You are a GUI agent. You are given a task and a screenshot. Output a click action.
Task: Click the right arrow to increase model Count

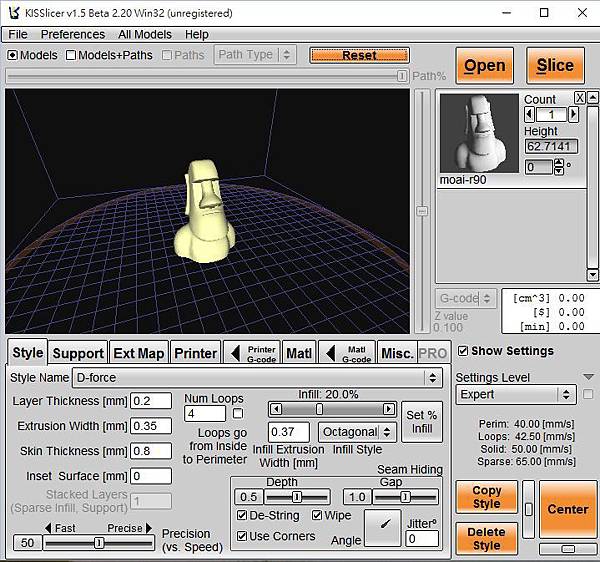coord(573,114)
